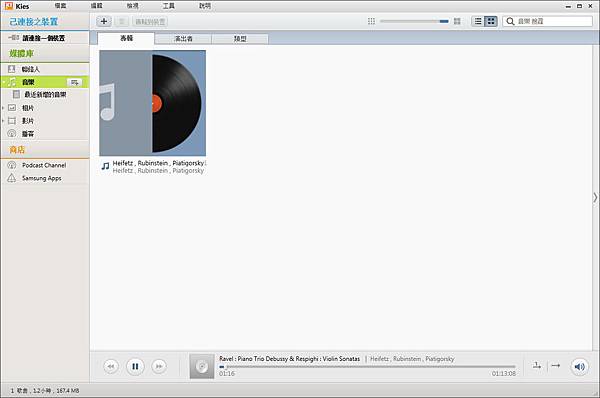Open the recently added music playlist

45,95
